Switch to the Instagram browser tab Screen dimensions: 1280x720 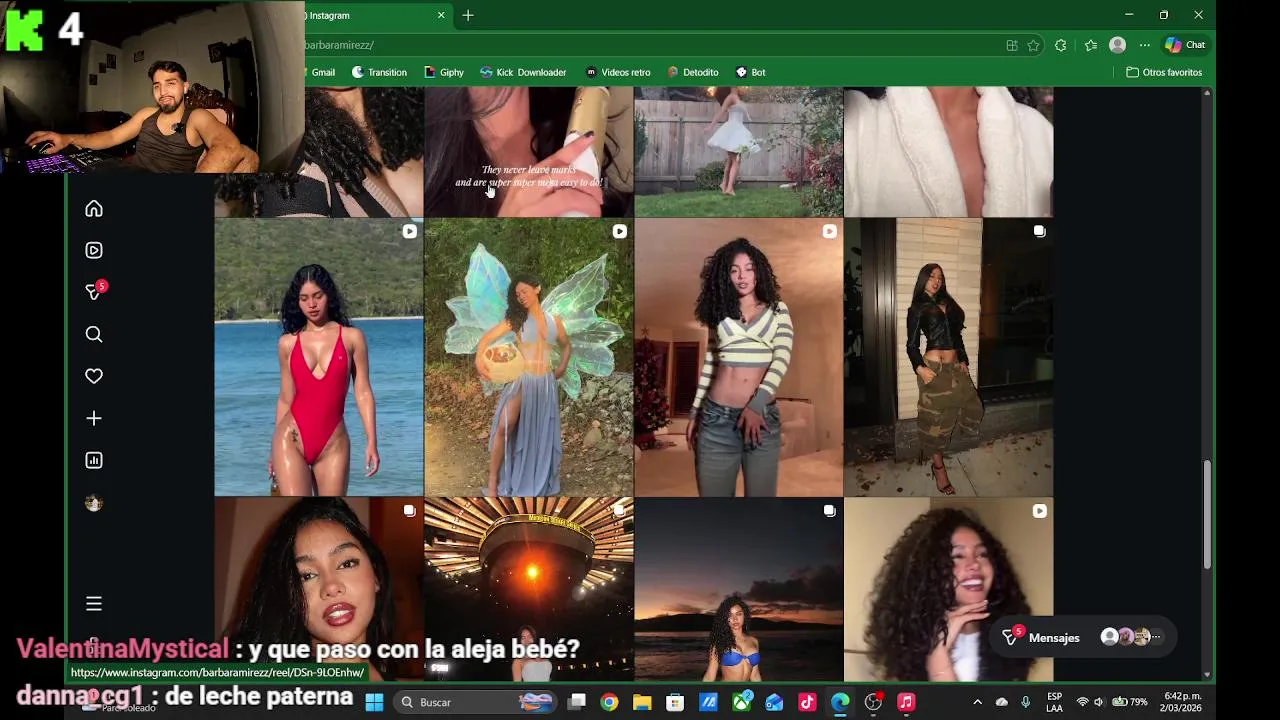point(370,15)
